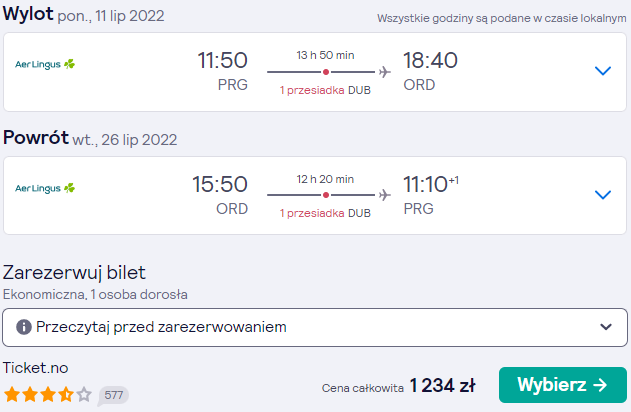Click the red stopover dot on return flight
Screen dimensions: 631x412
click(x=326, y=195)
